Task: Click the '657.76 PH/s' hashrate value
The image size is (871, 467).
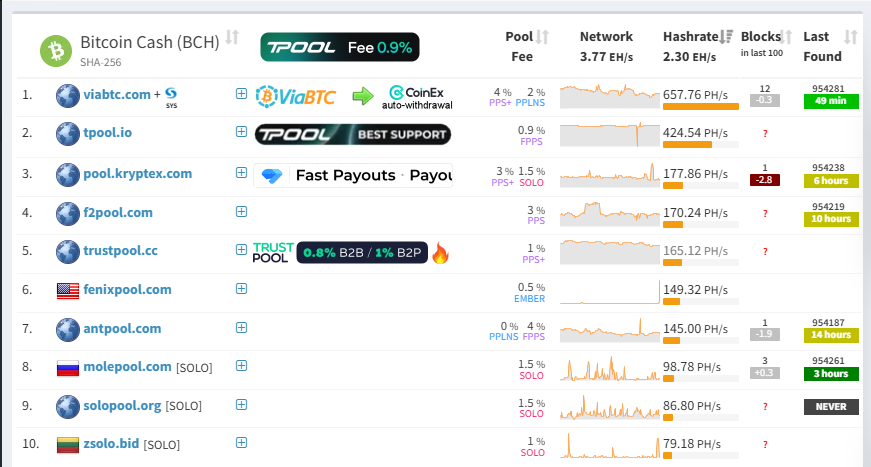Action: 695,95
